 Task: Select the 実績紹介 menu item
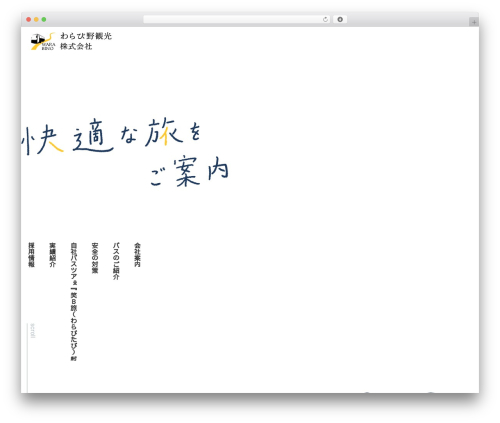tap(53, 255)
